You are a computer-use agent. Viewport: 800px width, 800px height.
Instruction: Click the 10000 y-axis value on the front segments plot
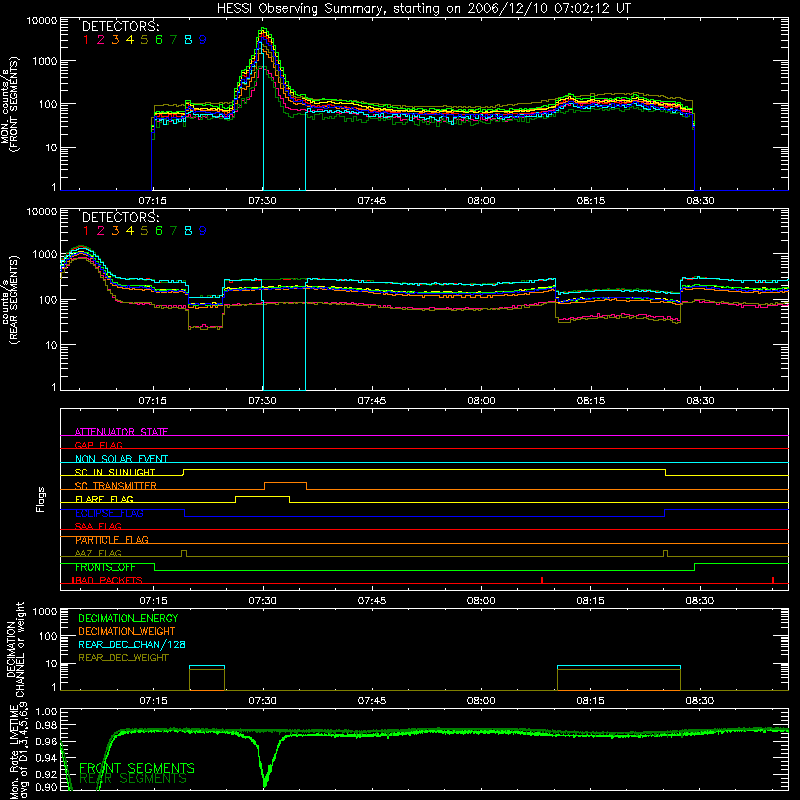click(x=42, y=21)
